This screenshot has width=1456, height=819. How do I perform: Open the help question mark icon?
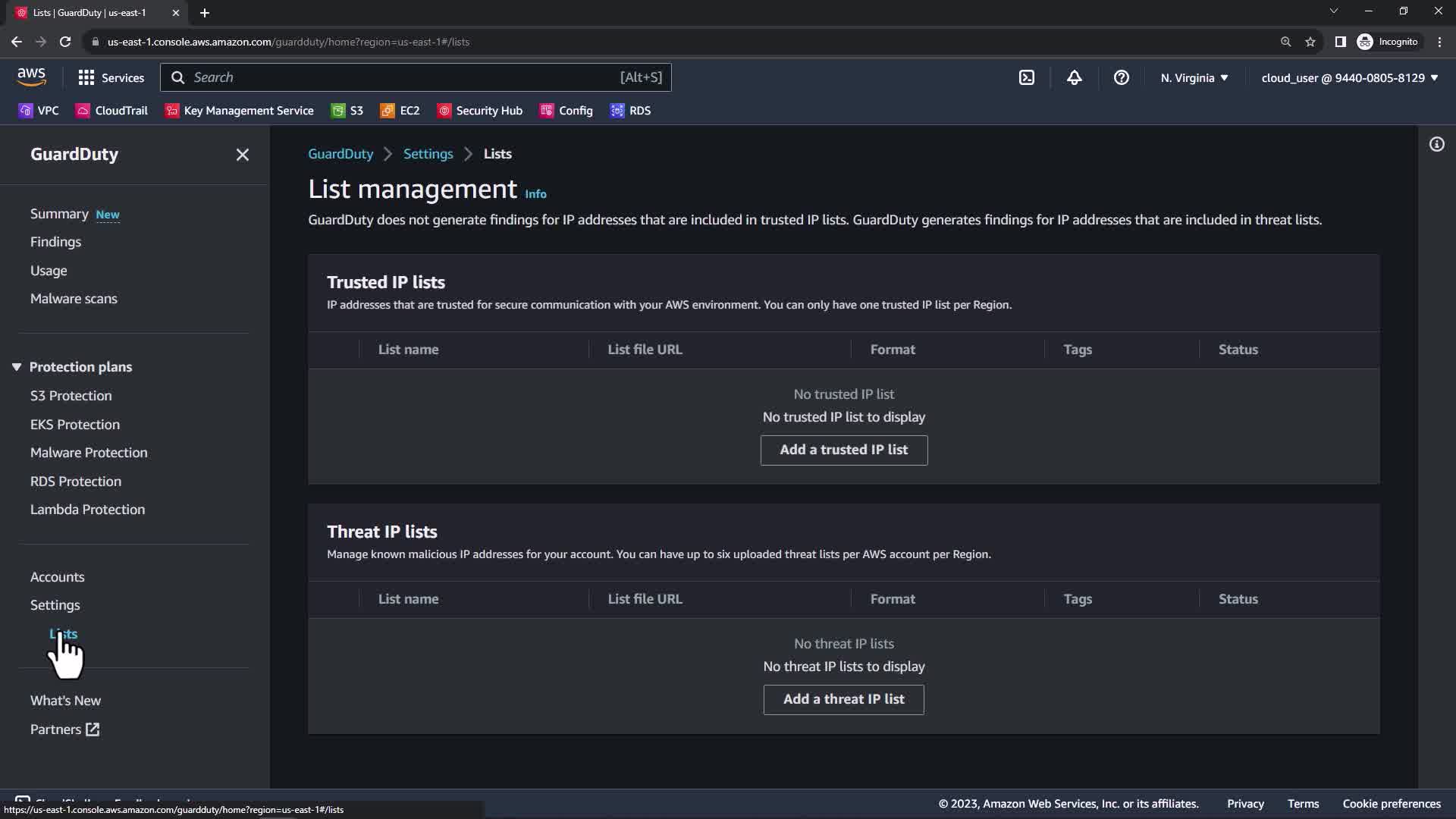(x=1121, y=77)
